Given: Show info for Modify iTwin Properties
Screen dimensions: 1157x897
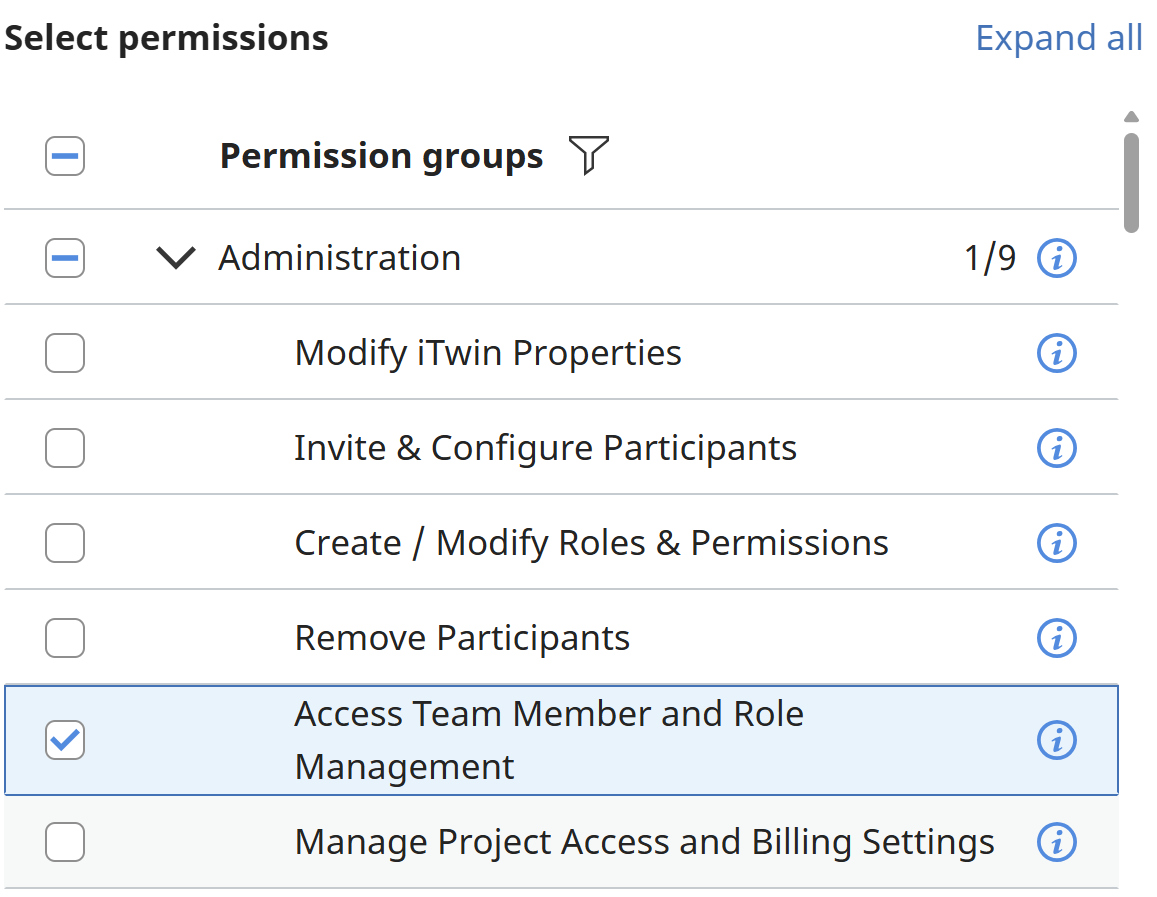Looking at the screenshot, I should click(1056, 353).
